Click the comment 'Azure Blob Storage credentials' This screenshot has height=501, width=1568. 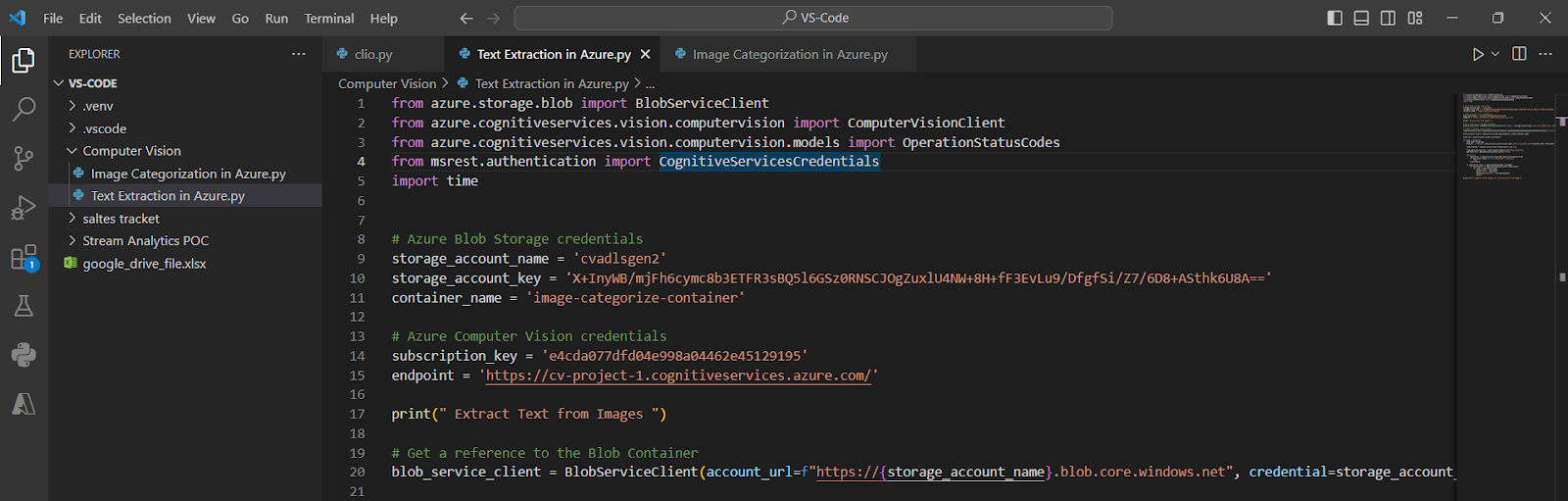pyautogui.click(x=517, y=239)
